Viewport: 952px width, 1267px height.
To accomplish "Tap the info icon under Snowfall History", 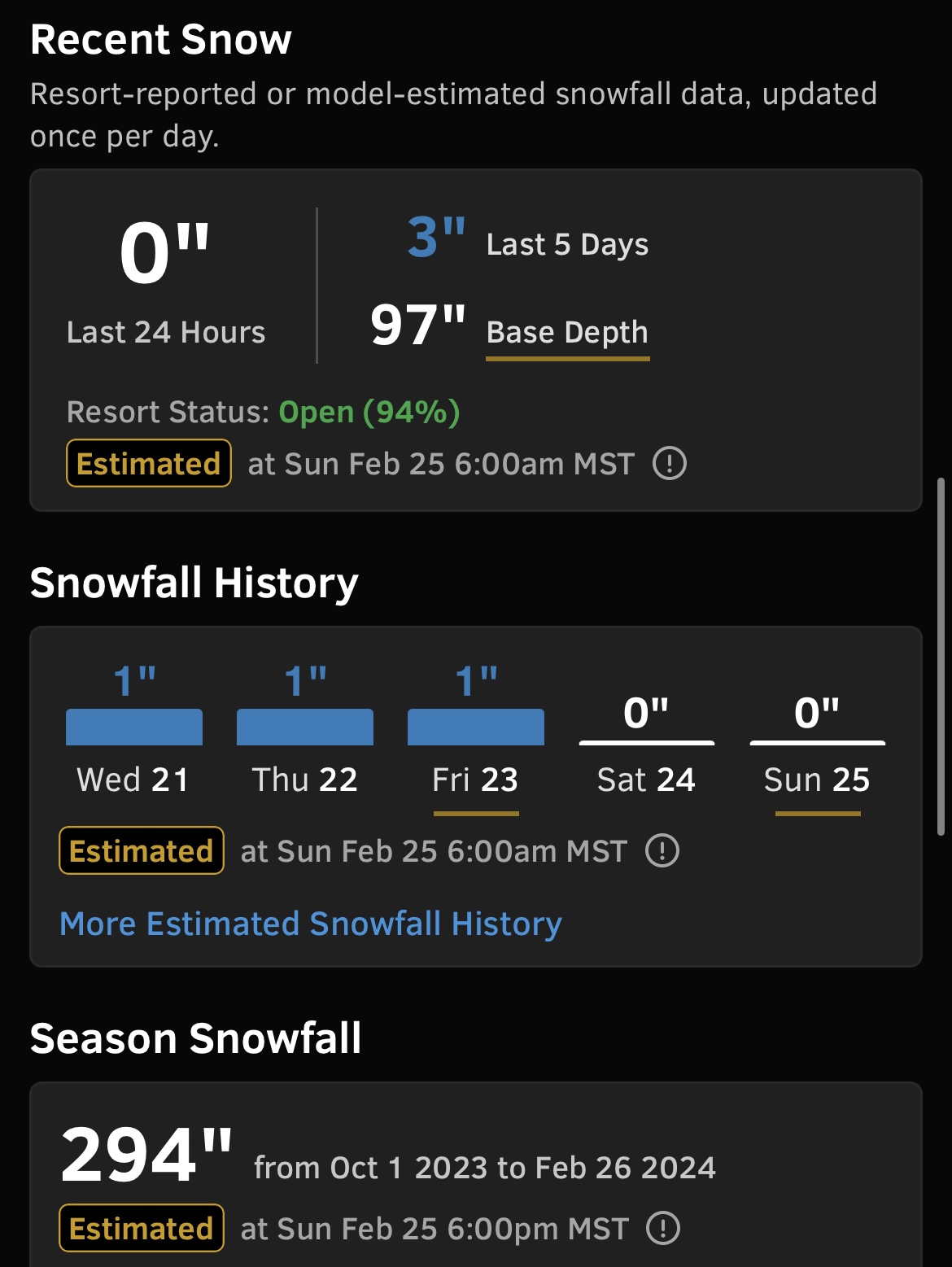I will coord(662,851).
